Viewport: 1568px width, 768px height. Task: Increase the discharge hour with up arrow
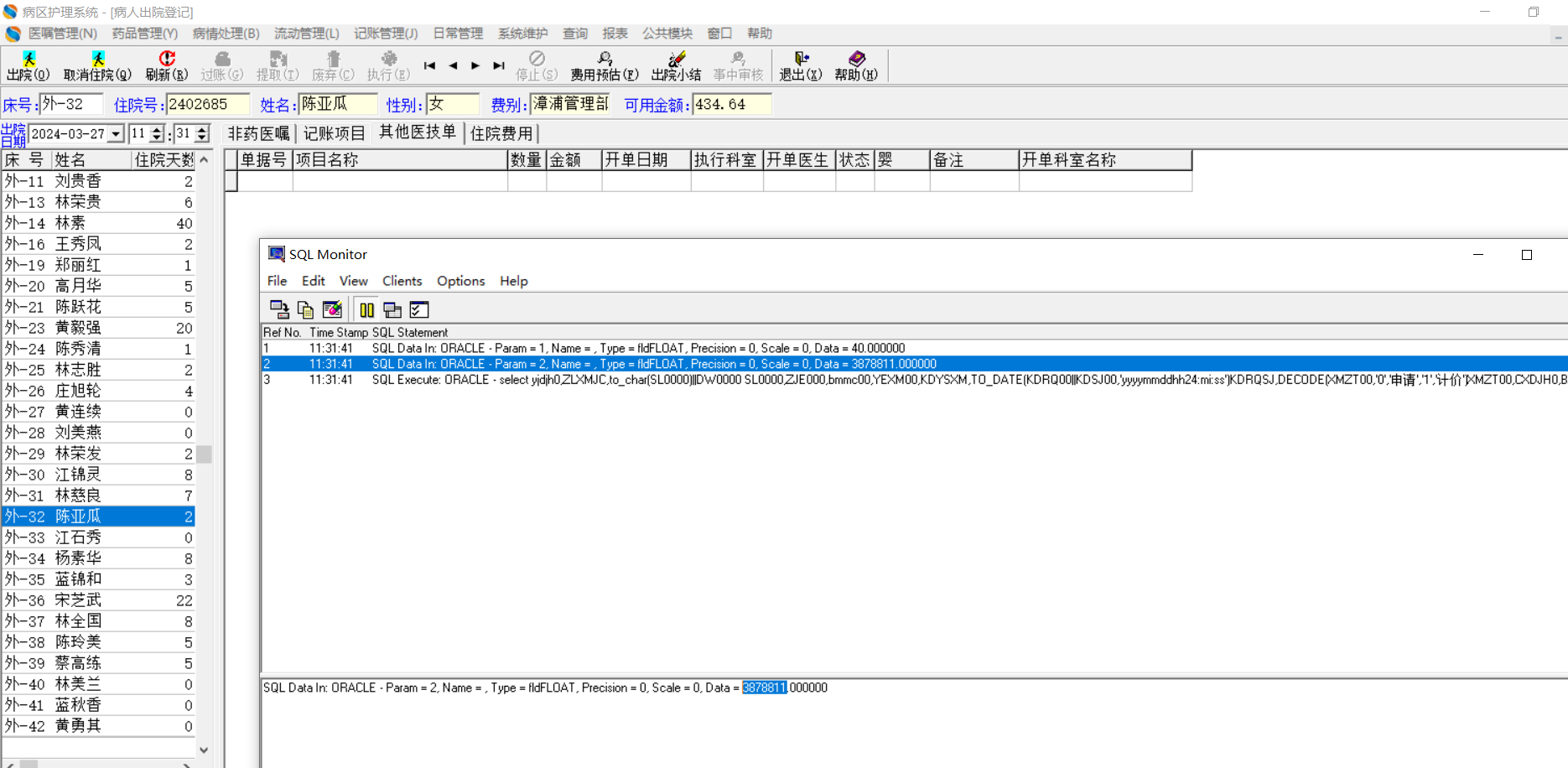click(157, 130)
